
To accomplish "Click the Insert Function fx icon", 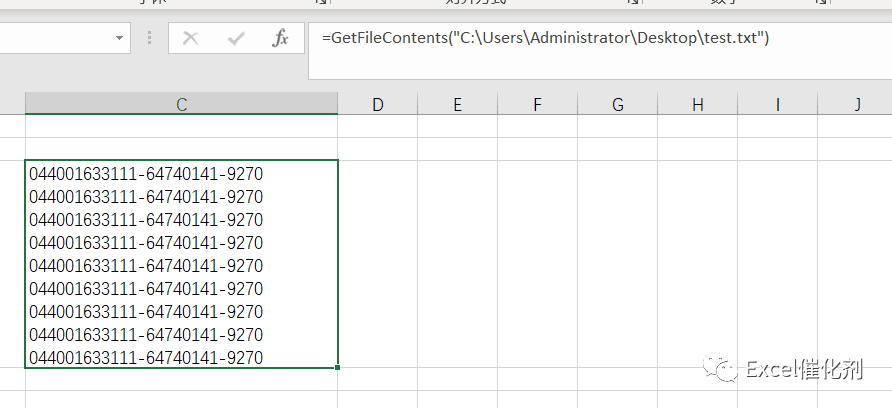I will (x=280, y=39).
